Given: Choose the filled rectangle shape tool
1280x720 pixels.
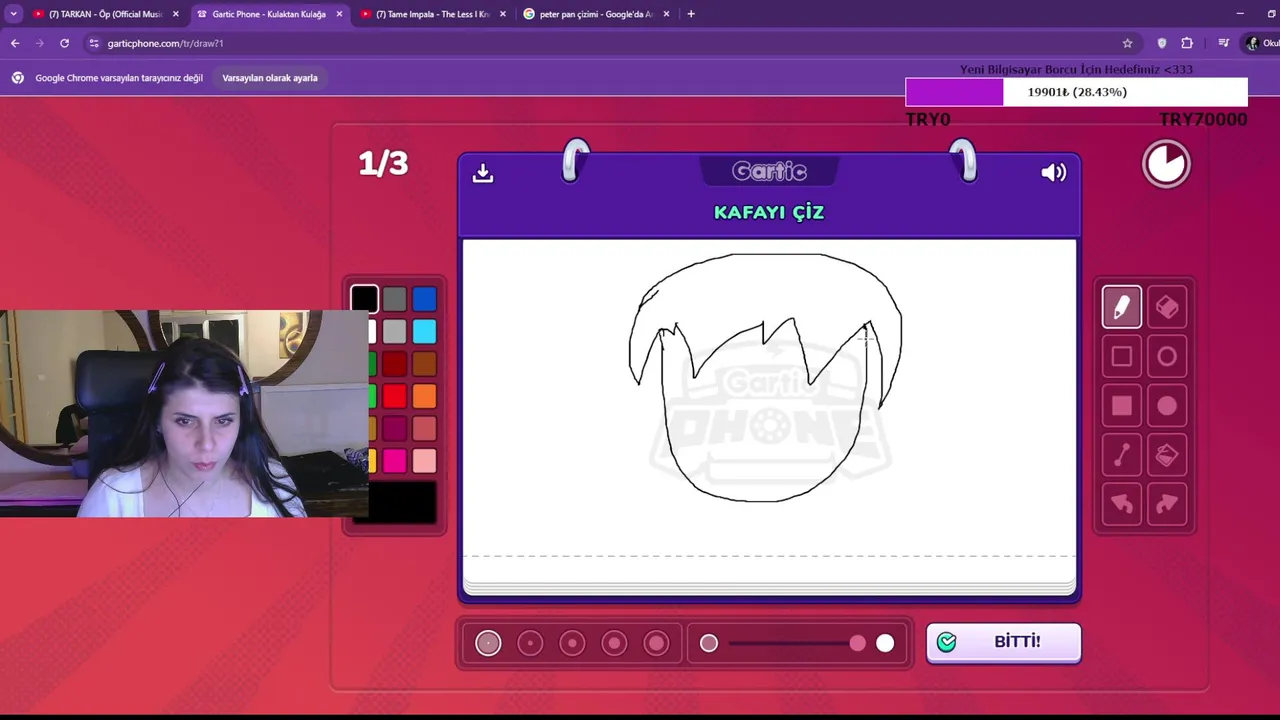Looking at the screenshot, I should click(1121, 406).
